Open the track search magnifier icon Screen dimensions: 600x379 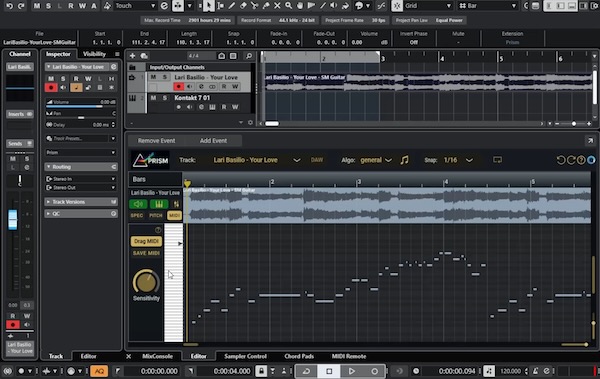point(249,56)
